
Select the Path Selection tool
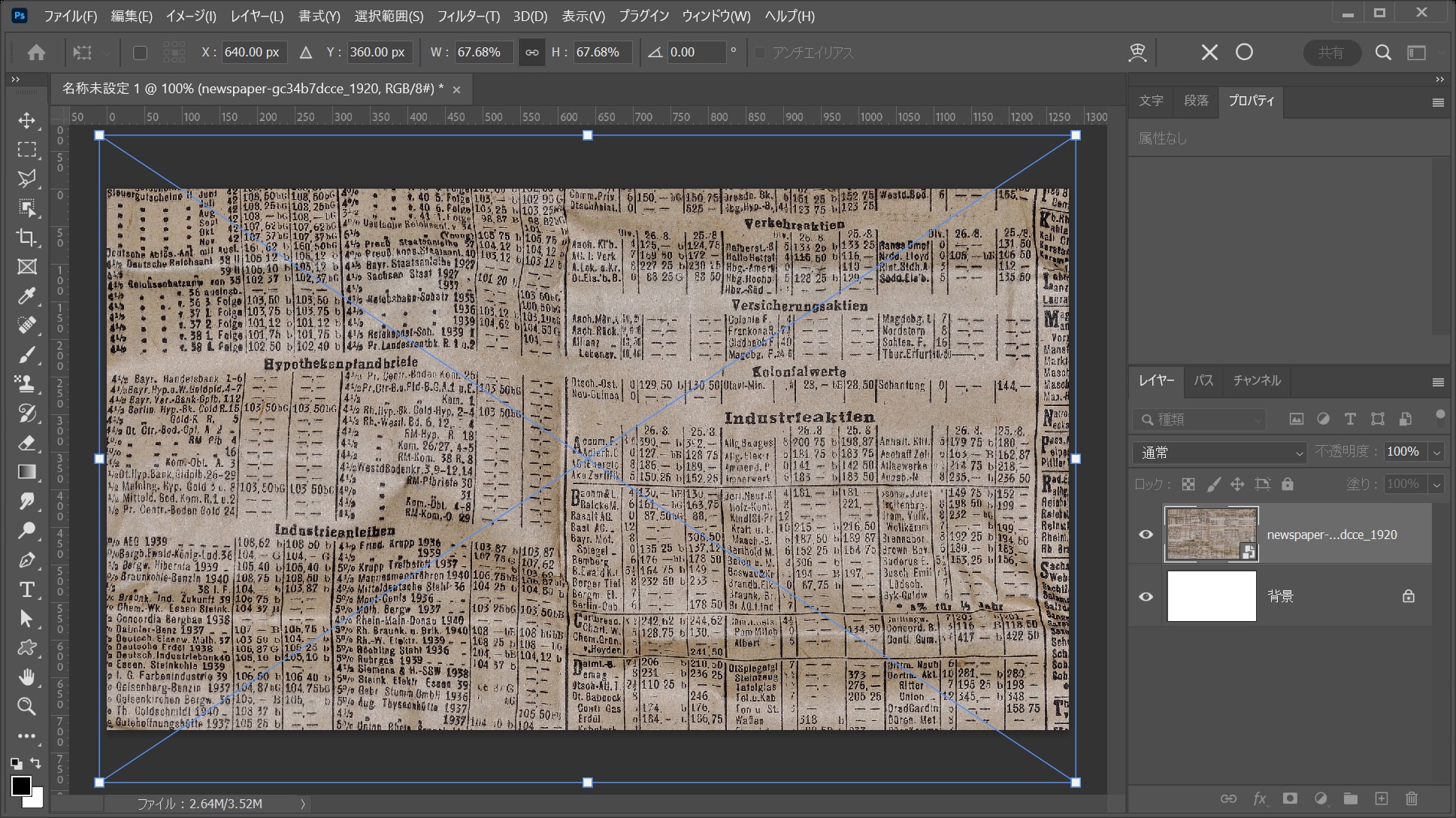[x=27, y=619]
